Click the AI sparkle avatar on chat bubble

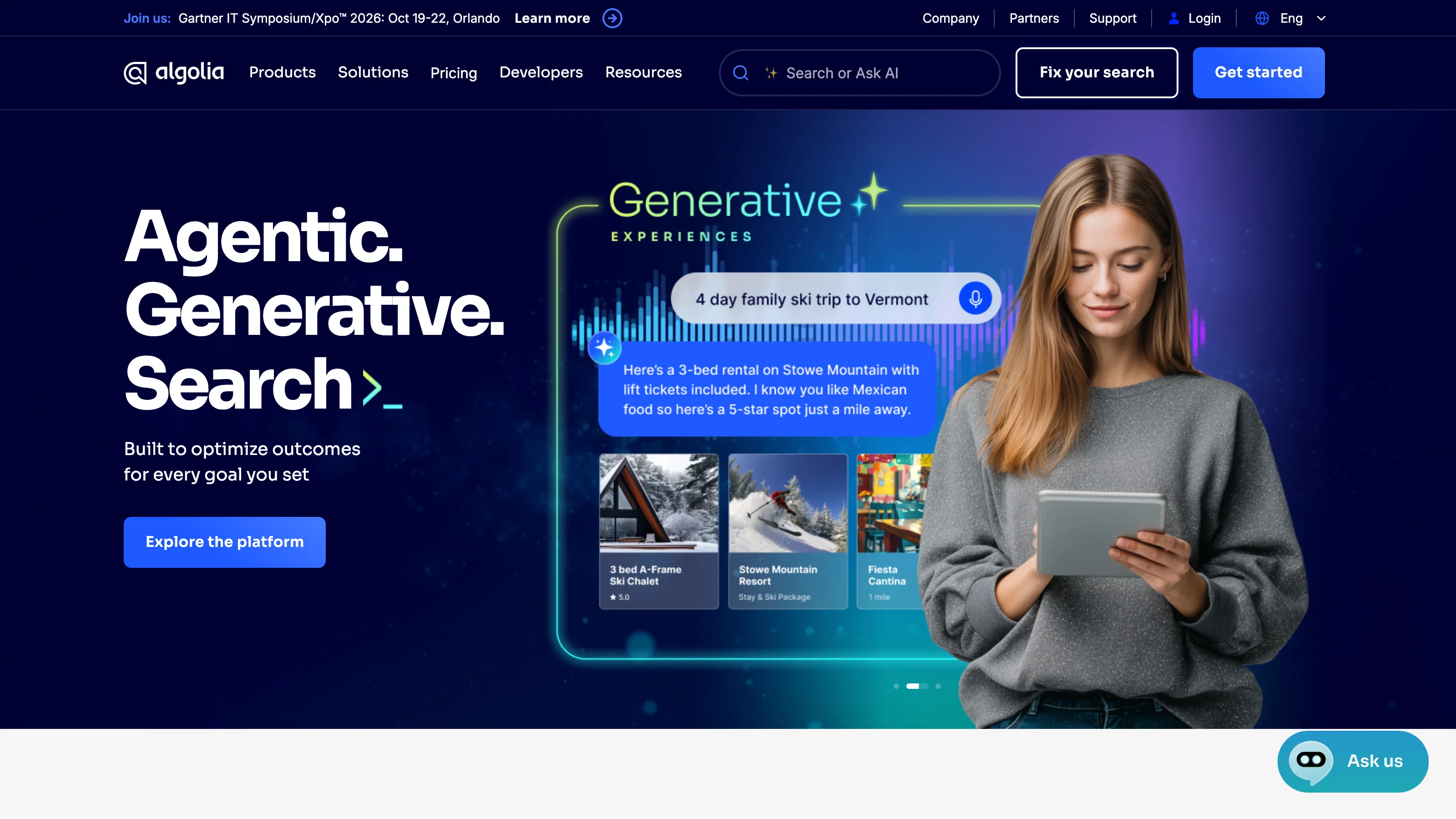click(604, 348)
